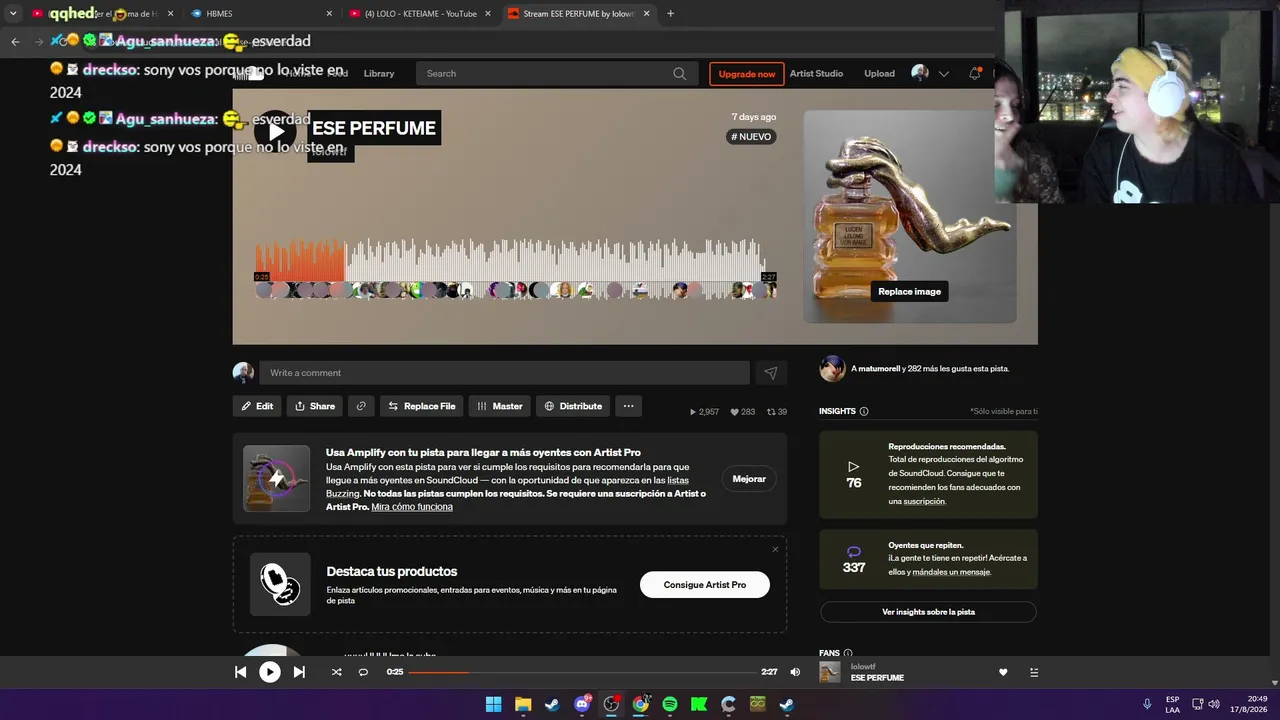Click the Replace File button
1280x720 pixels.
pyautogui.click(x=421, y=406)
